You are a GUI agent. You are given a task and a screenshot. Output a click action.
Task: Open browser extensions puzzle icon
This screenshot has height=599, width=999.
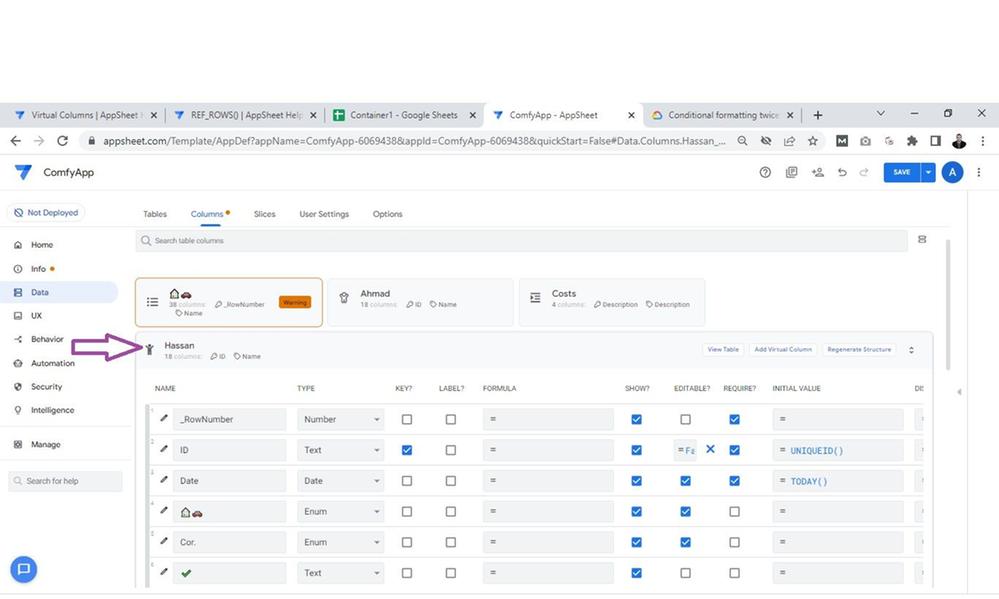(912, 141)
